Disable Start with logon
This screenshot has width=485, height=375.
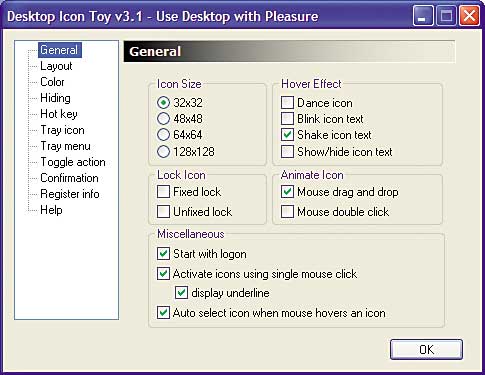pyautogui.click(x=163, y=254)
